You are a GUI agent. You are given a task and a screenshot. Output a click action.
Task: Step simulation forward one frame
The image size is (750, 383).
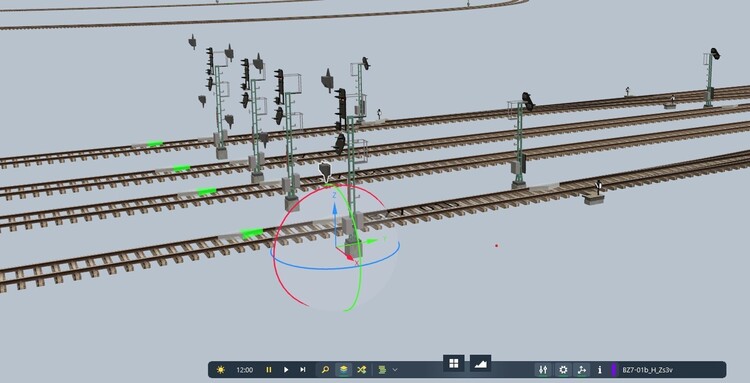[x=303, y=370]
